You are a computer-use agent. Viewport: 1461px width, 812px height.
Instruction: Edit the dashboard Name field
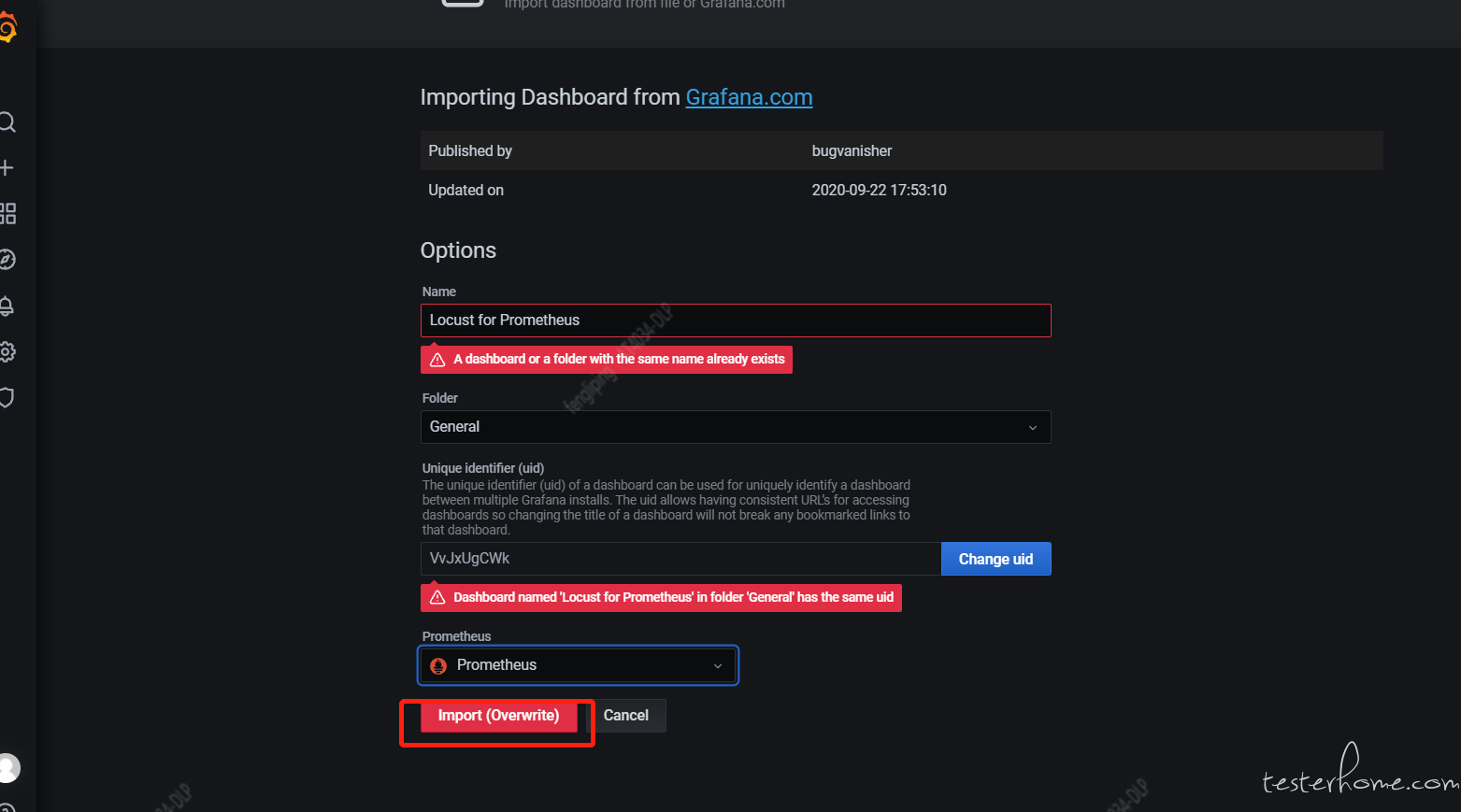coord(736,321)
